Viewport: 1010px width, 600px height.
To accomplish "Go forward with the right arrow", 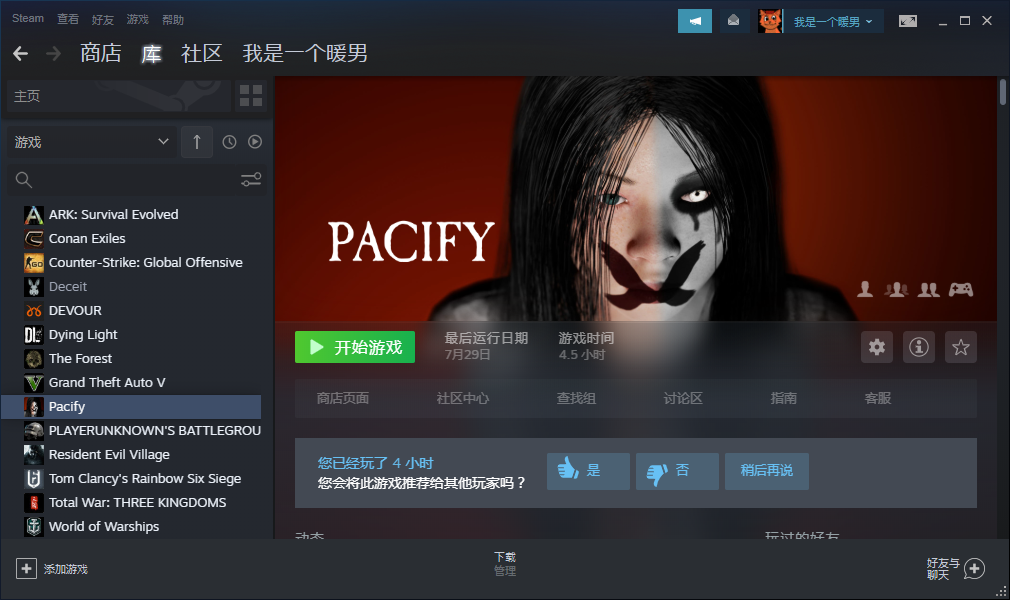I will [53, 53].
